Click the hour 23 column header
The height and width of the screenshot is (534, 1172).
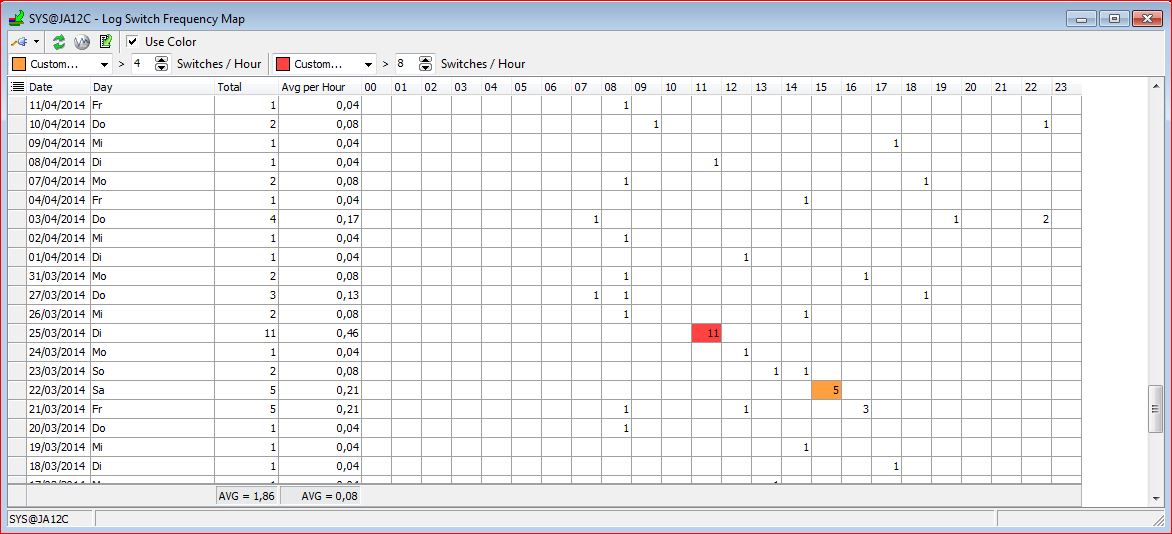pos(1066,87)
